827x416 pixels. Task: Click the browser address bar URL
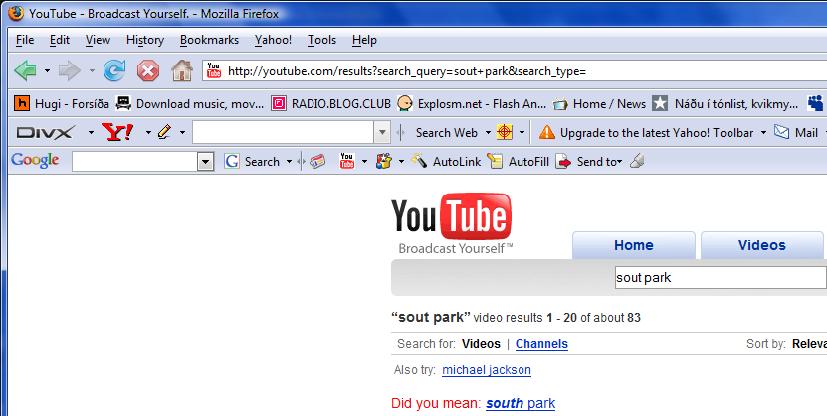point(407,71)
